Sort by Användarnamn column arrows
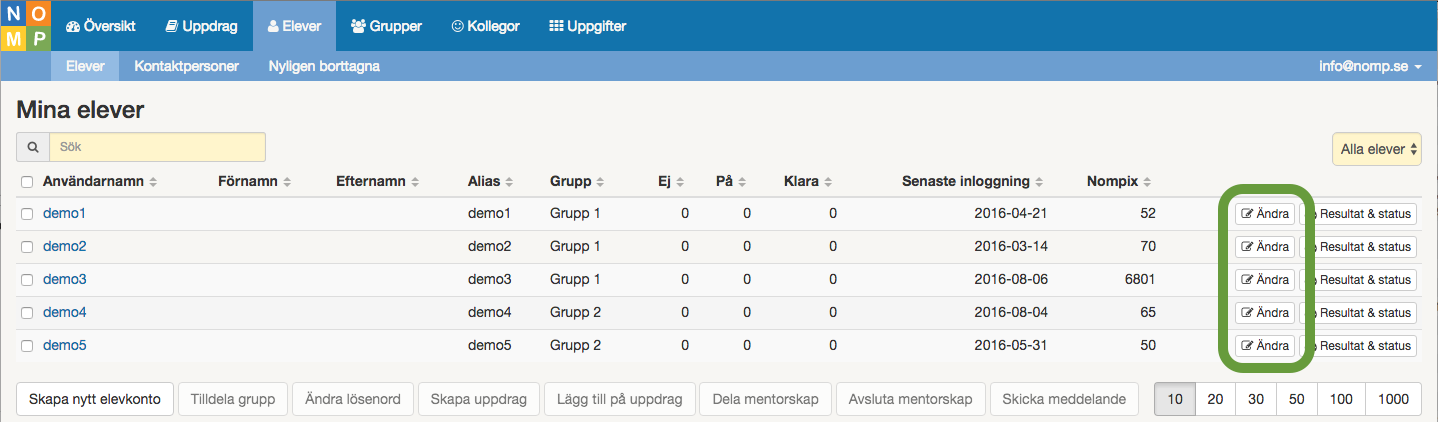The height and width of the screenshot is (422, 1438). tap(154, 182)
